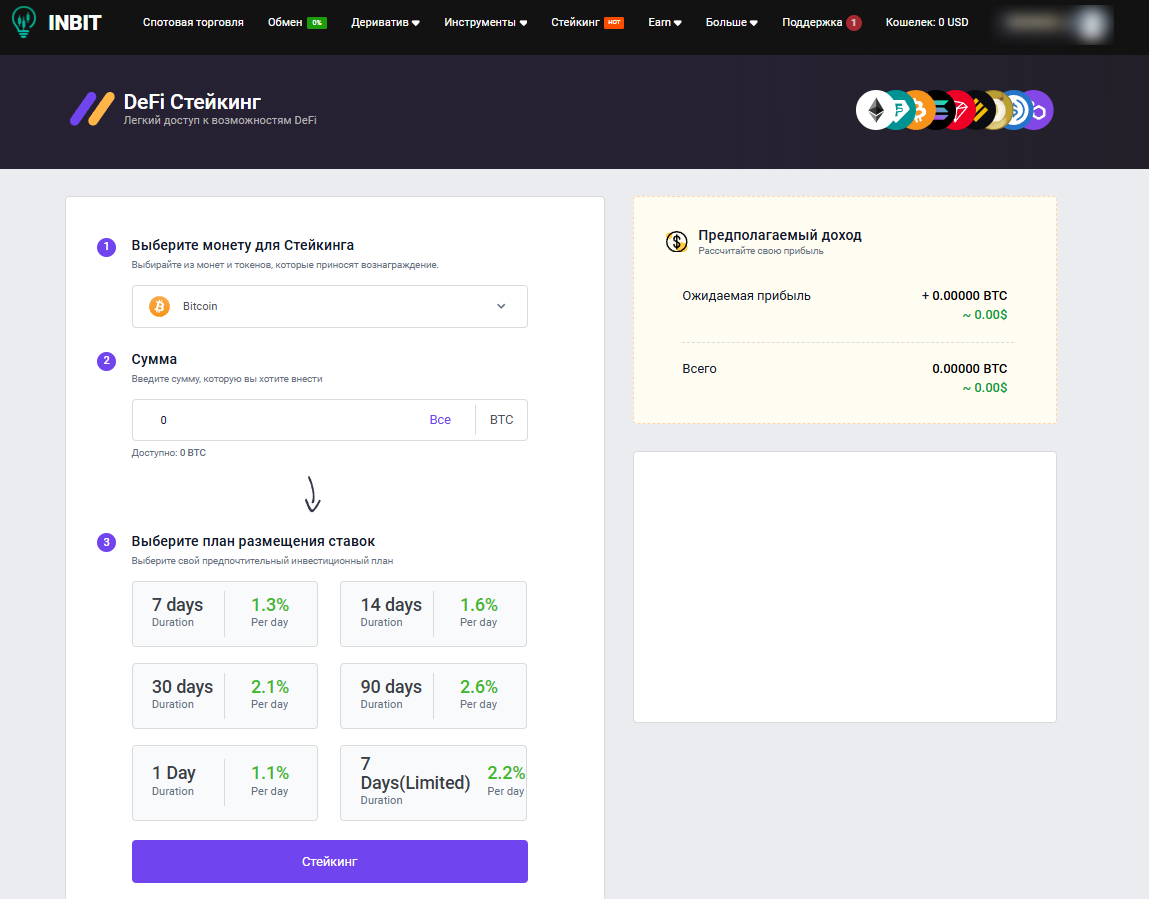Screen dimensions: 1149x899
Task: Select the 7 days 1.3% staking plan
Action: (224, 613)
